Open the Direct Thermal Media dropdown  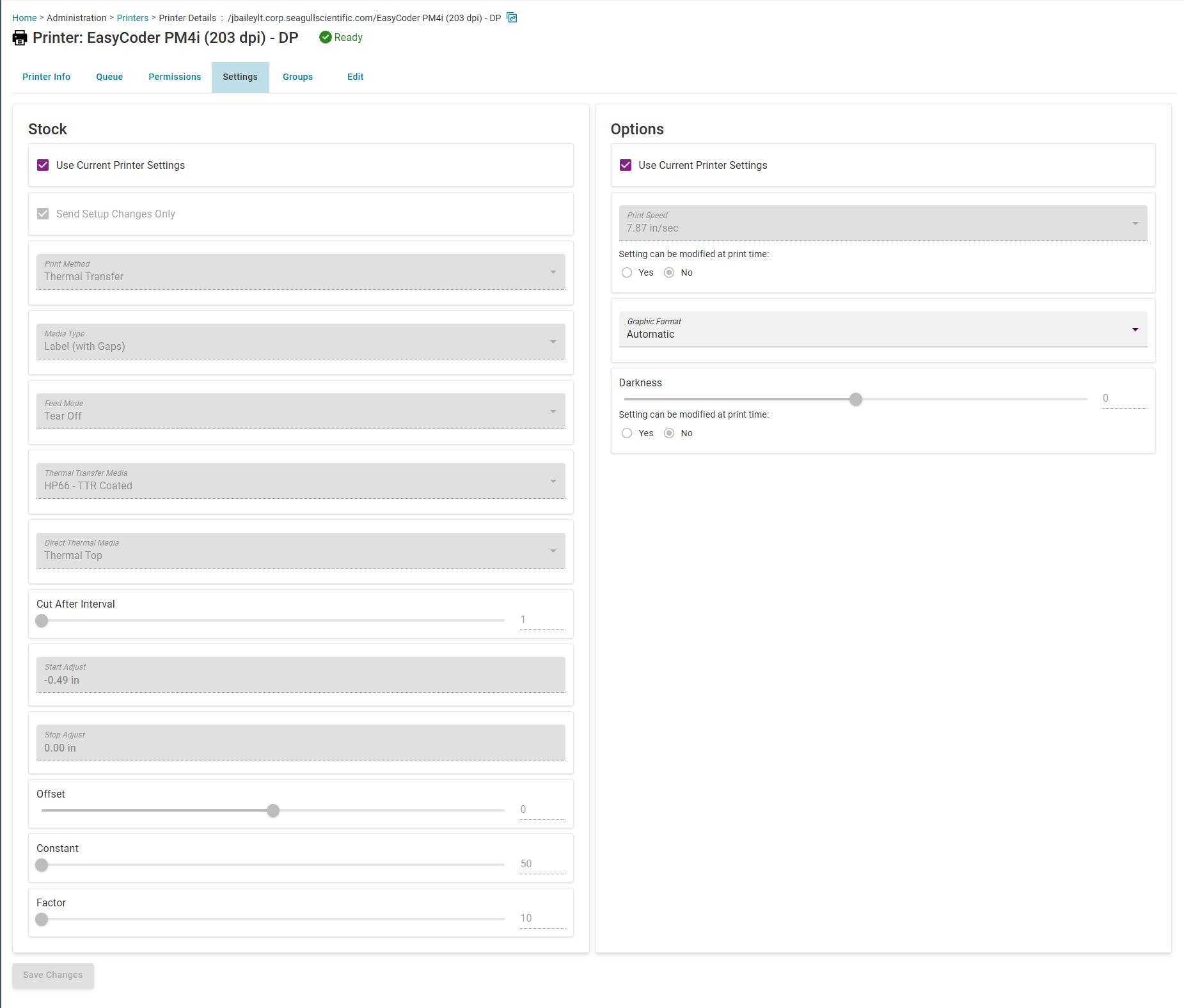click(301, 551)
